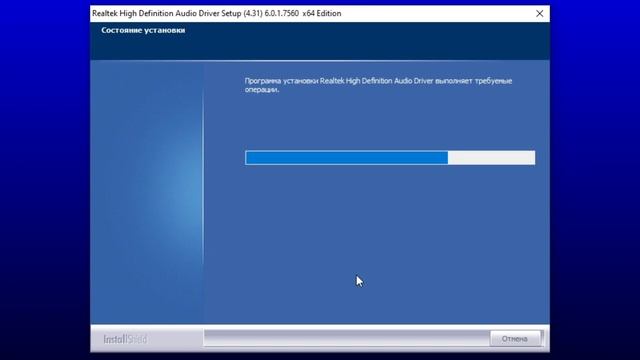Click the 'Программа установки Realtek' status message
The image size is (640, 360).
378,85
